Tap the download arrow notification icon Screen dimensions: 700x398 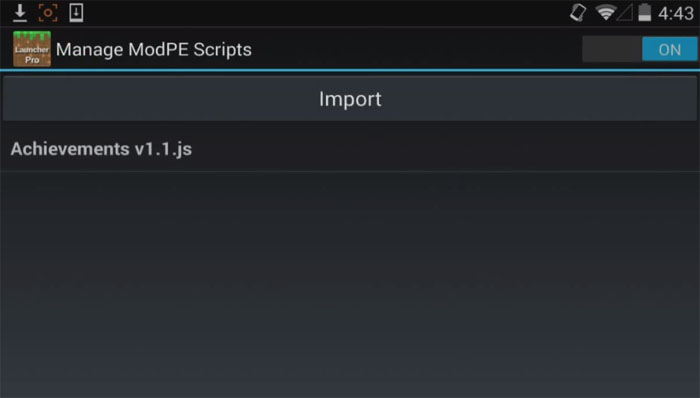[x=20, y=12]
